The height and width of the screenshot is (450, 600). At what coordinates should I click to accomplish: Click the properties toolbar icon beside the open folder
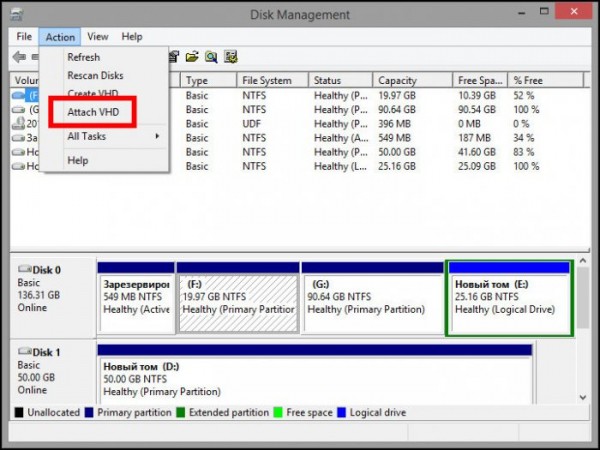click(x=174, y=57)
